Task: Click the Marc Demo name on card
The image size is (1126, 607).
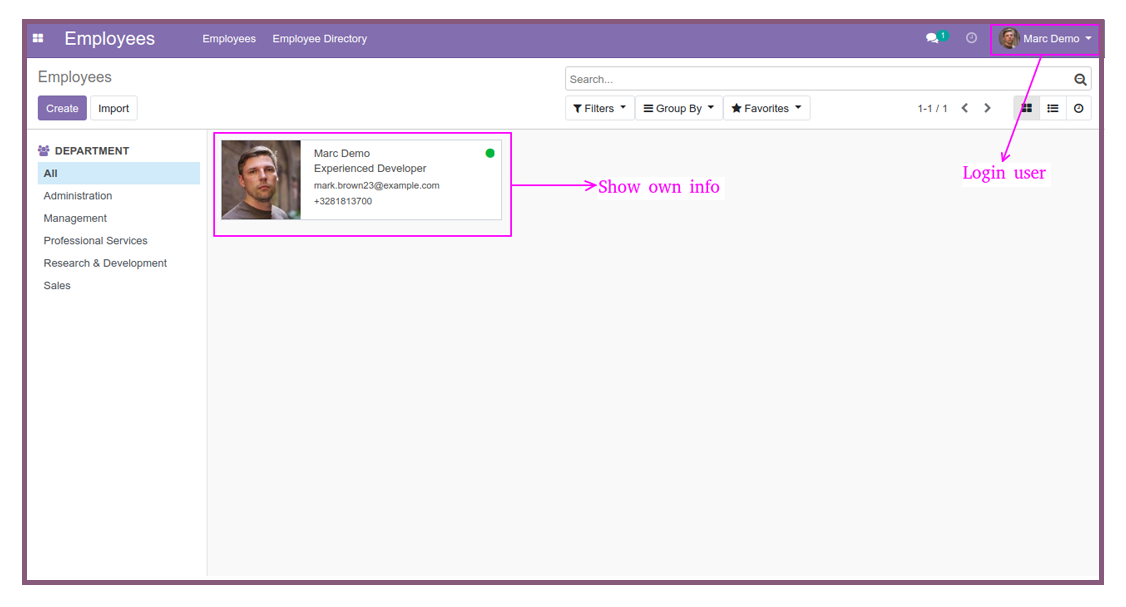Action: coord(342,153)
